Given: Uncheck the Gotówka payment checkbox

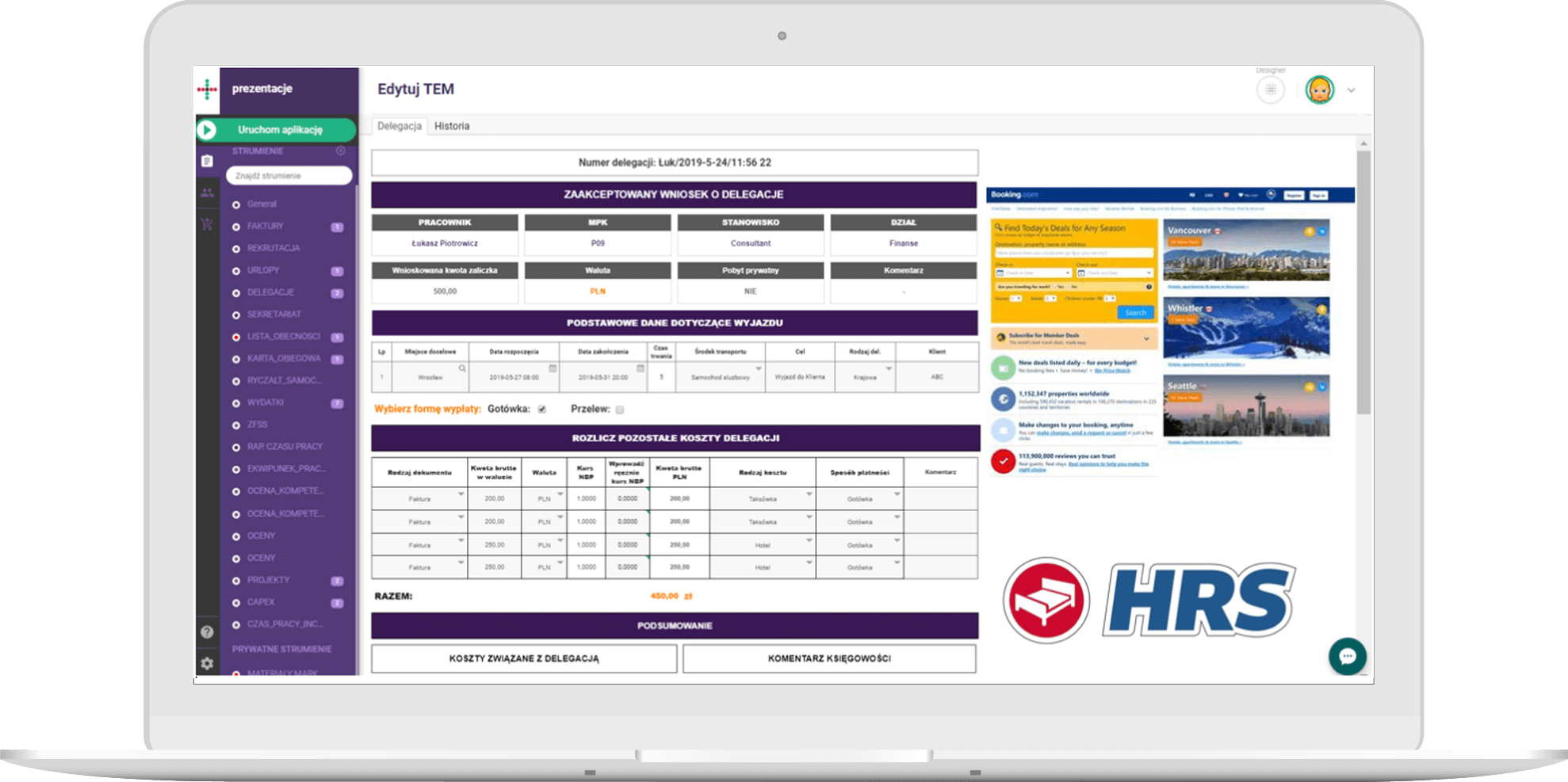Looking at the screenshot, I should click(542, 410).
